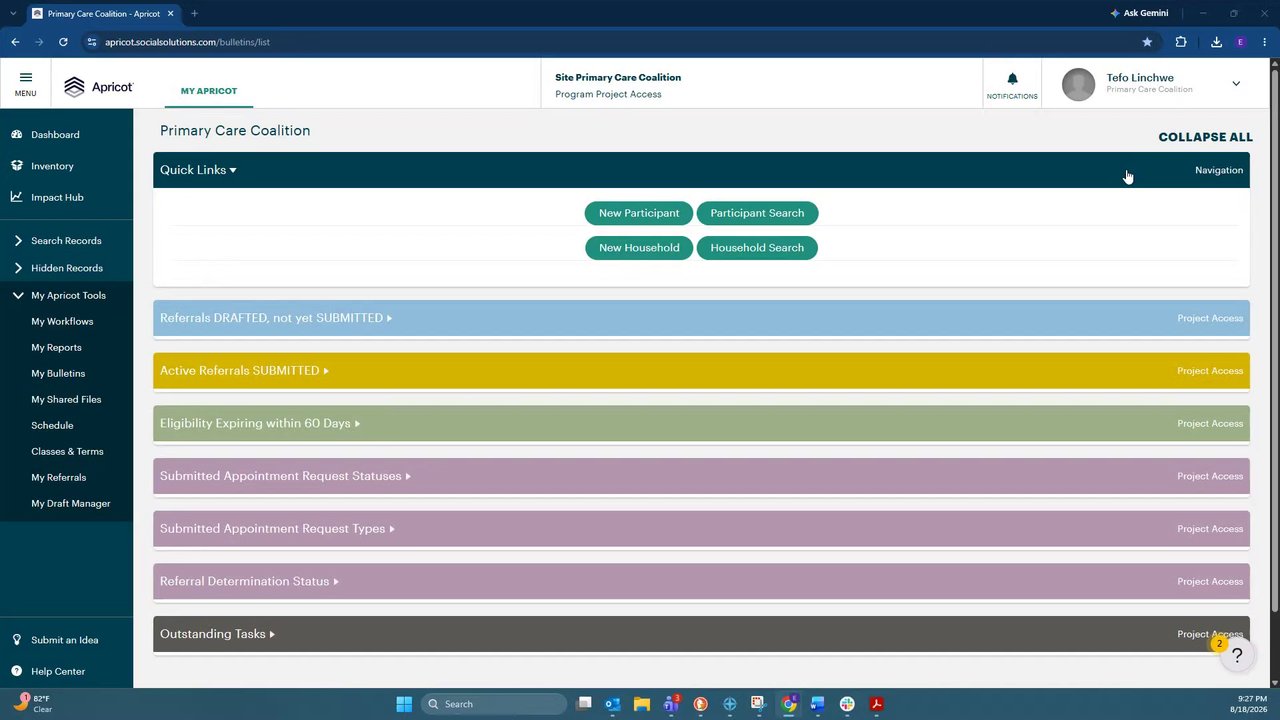Open Inventory box icon in sidebar

click(x=17, y=166)
